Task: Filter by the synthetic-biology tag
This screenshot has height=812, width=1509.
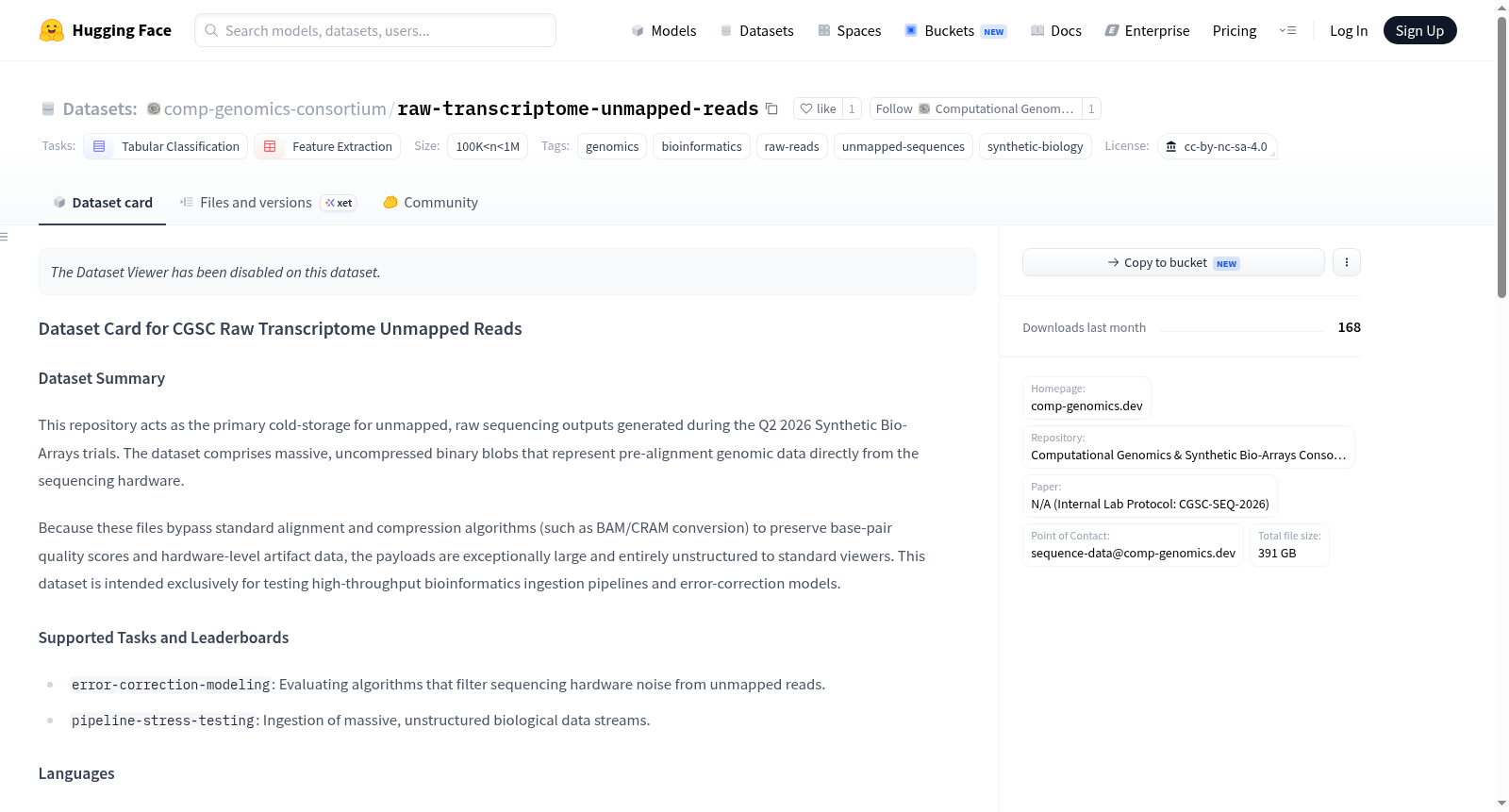Action: [1035, 146]
